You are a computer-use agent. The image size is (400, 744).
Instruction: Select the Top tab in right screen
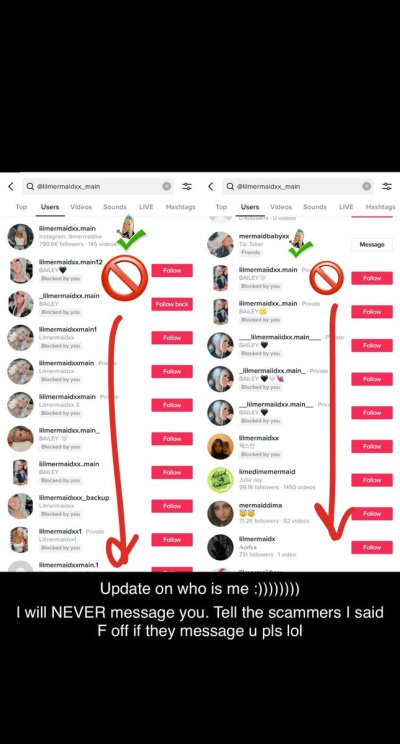(221, 207)
